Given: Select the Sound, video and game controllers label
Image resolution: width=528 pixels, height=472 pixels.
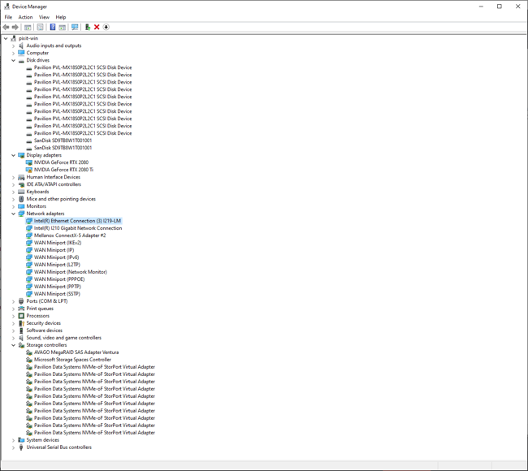Looking at the screenshot, I should pyautogui.click(x=64, y=338).
